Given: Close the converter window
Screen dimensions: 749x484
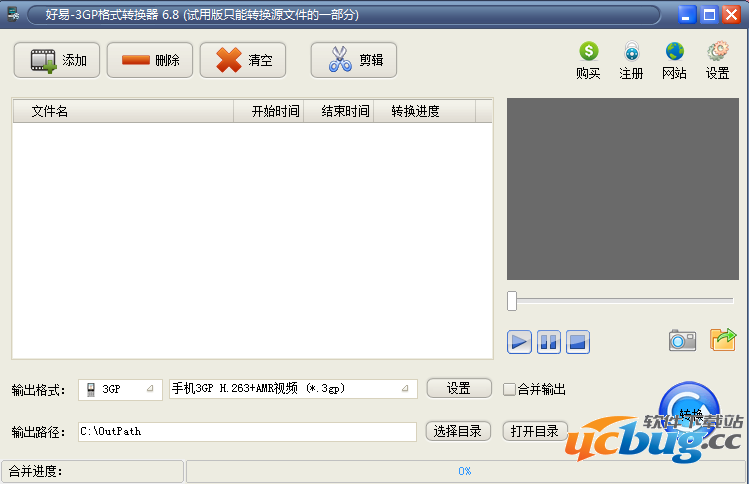Looking at the screenshot, I should point(731,15).
